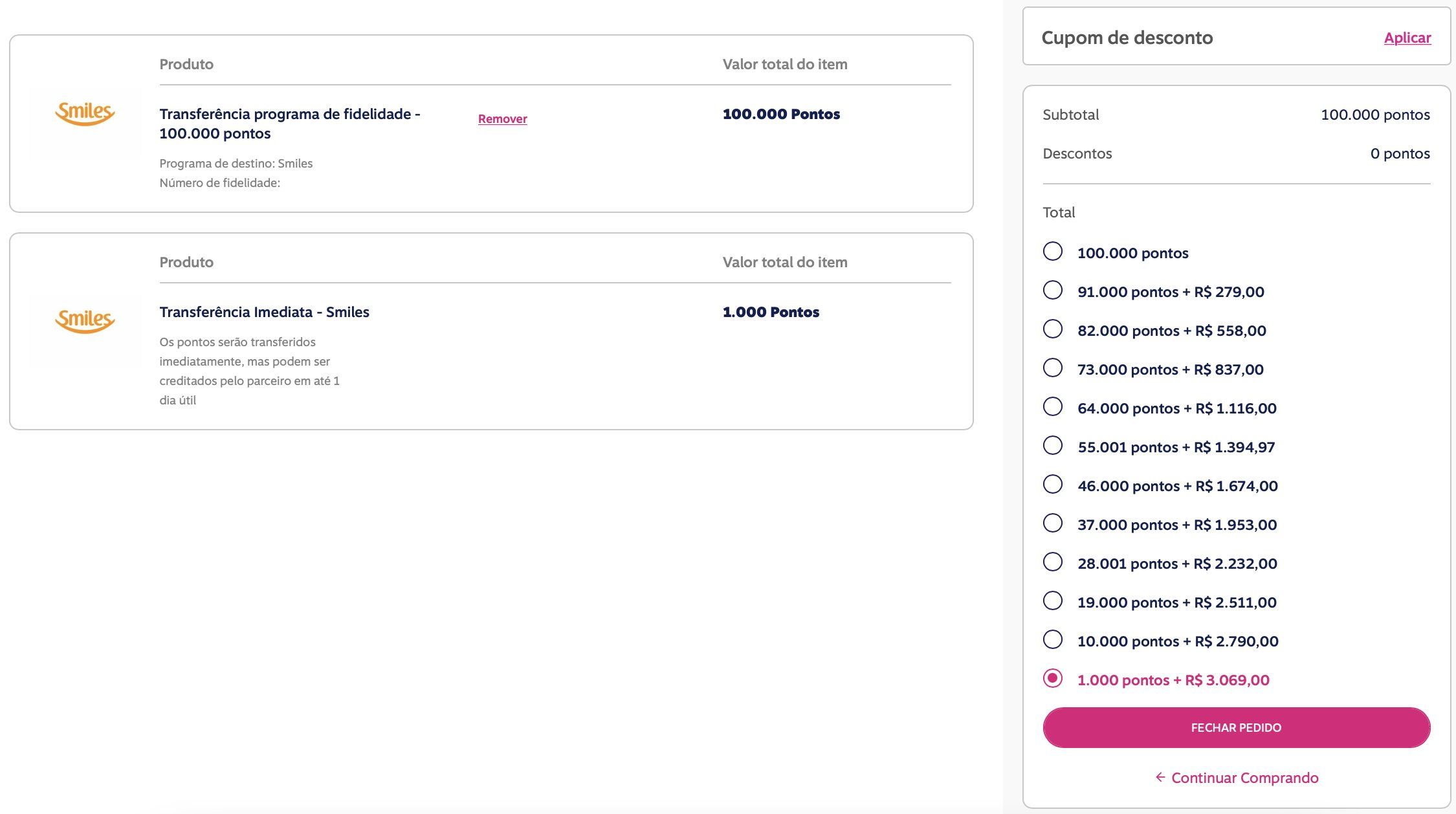This screenshot has width=1456, height=814.
Task: Click 'Programa de destino: Smiles' text
Action: click(236, 164)
